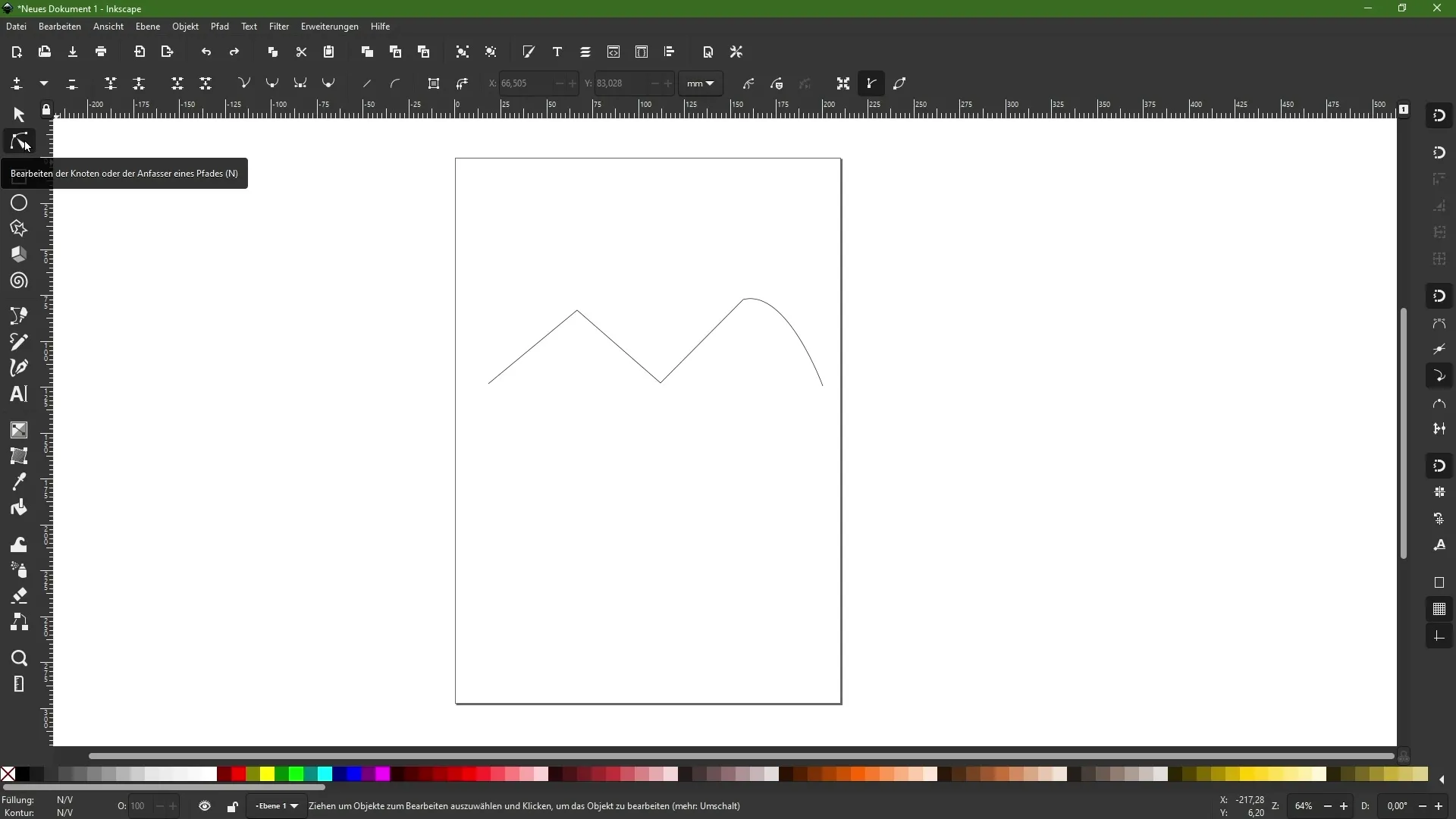This screenshot has width=1456, height=819.
Task: Open the Objekt menu
Action: [185, 27]
